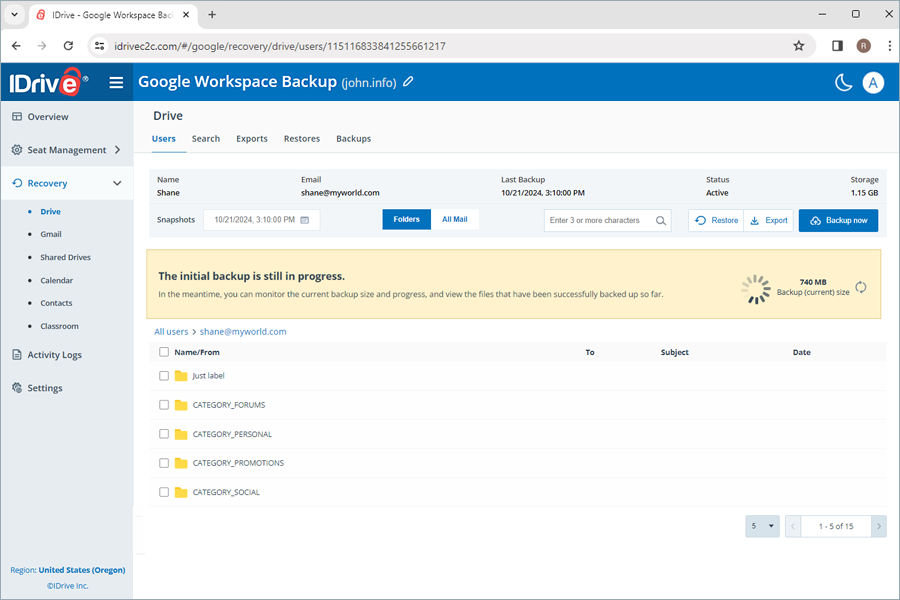Click the folder icon for Just label
This screenshot has height=600, width=900.
(181, 376)
